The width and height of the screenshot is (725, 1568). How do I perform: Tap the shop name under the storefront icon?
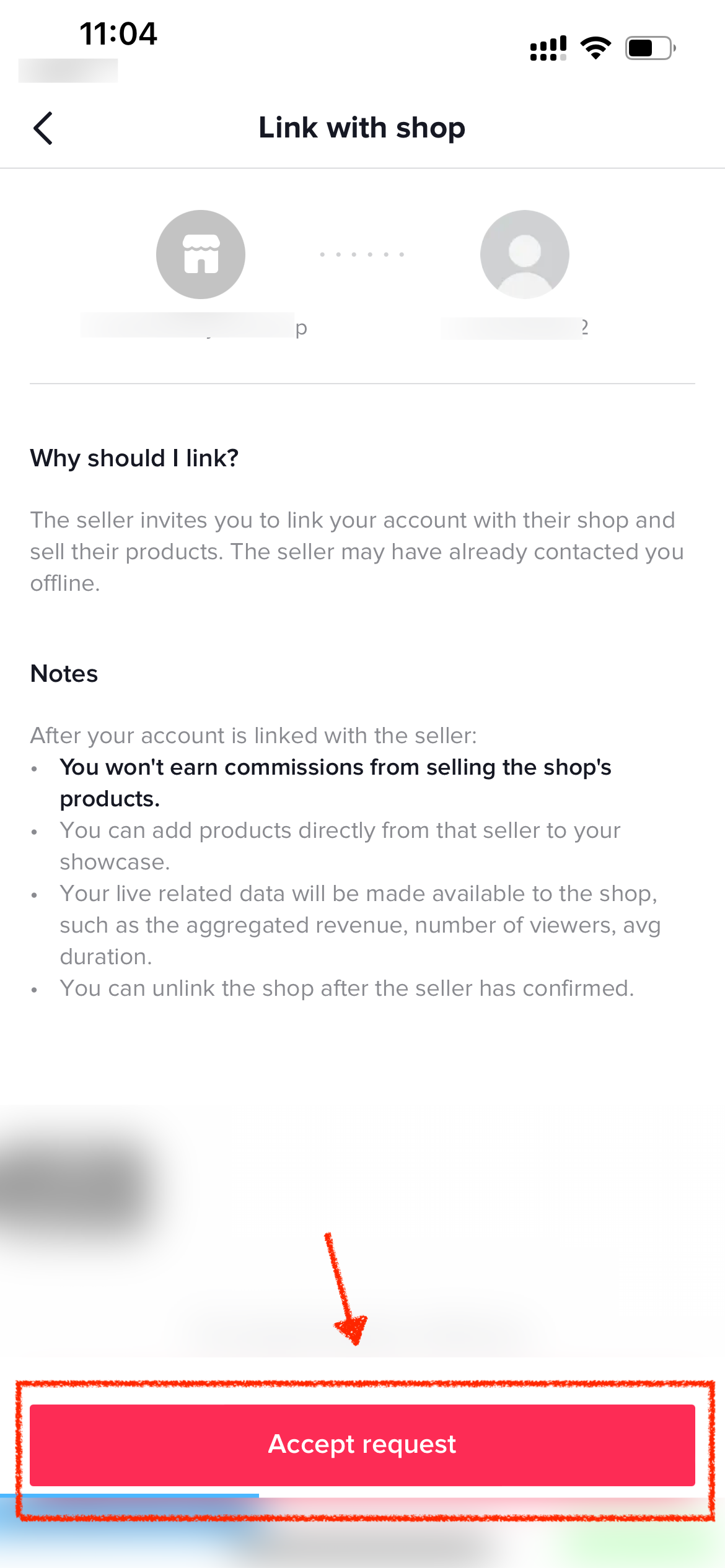pos(194,326)
